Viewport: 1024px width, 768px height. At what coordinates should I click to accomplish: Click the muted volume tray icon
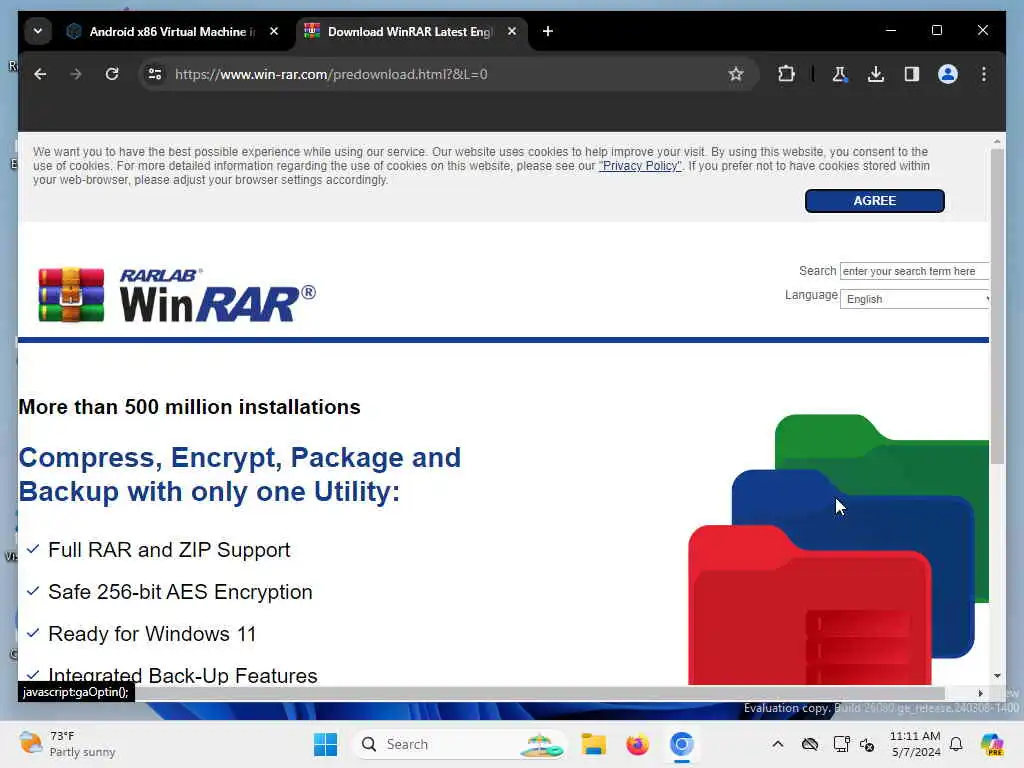click(x=867, y=744)
